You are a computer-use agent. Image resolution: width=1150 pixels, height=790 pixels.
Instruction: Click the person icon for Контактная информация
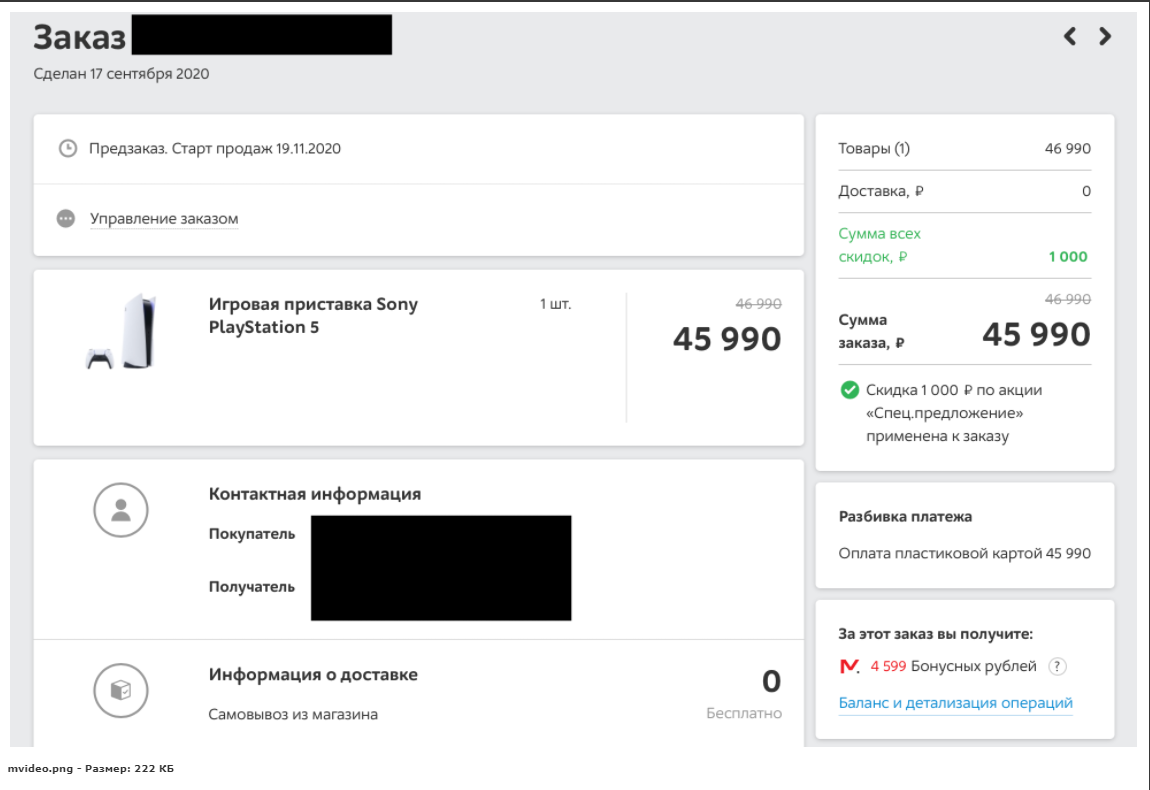(x=121, y=511)
